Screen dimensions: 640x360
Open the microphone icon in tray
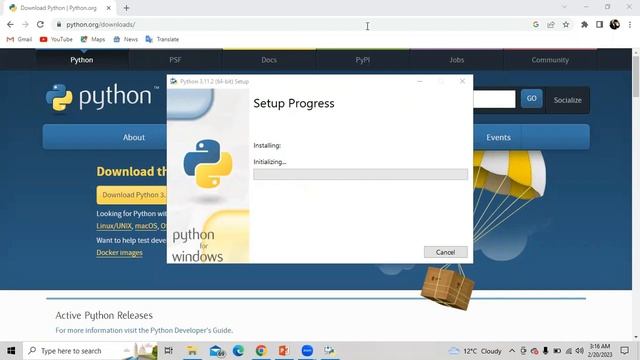click(x=545, y=351)
